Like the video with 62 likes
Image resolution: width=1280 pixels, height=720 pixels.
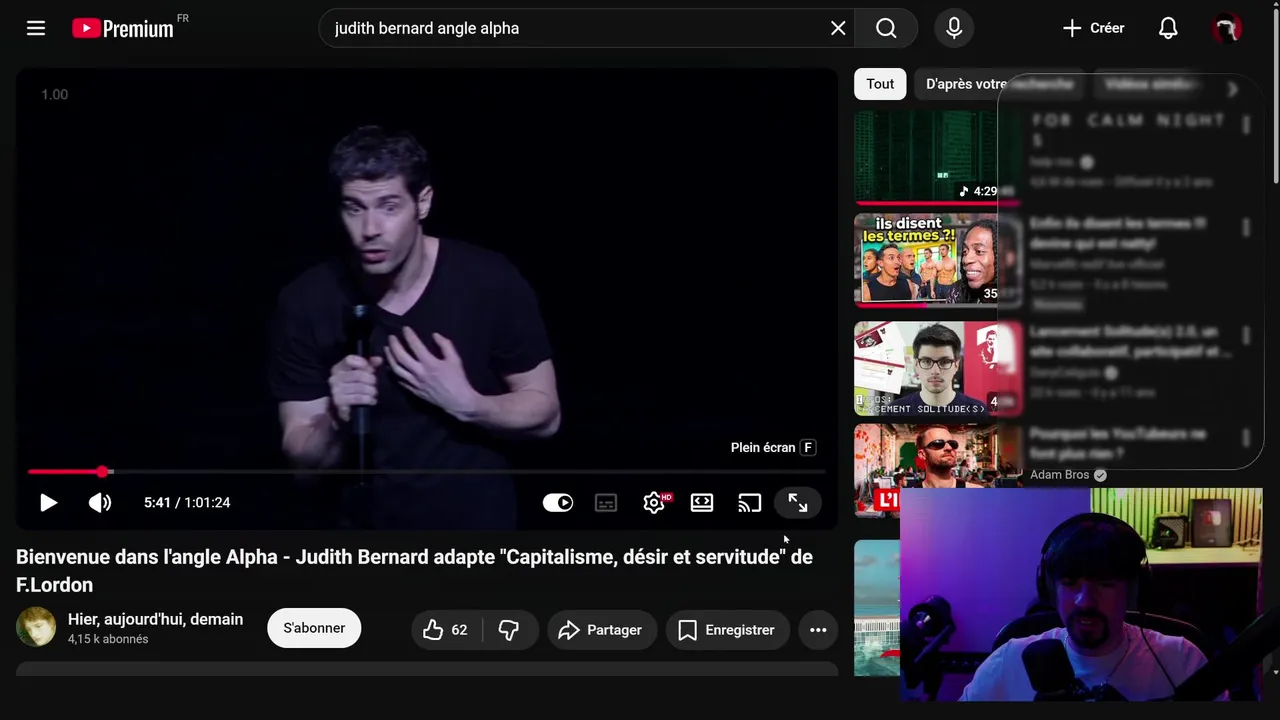coord(446,630)
